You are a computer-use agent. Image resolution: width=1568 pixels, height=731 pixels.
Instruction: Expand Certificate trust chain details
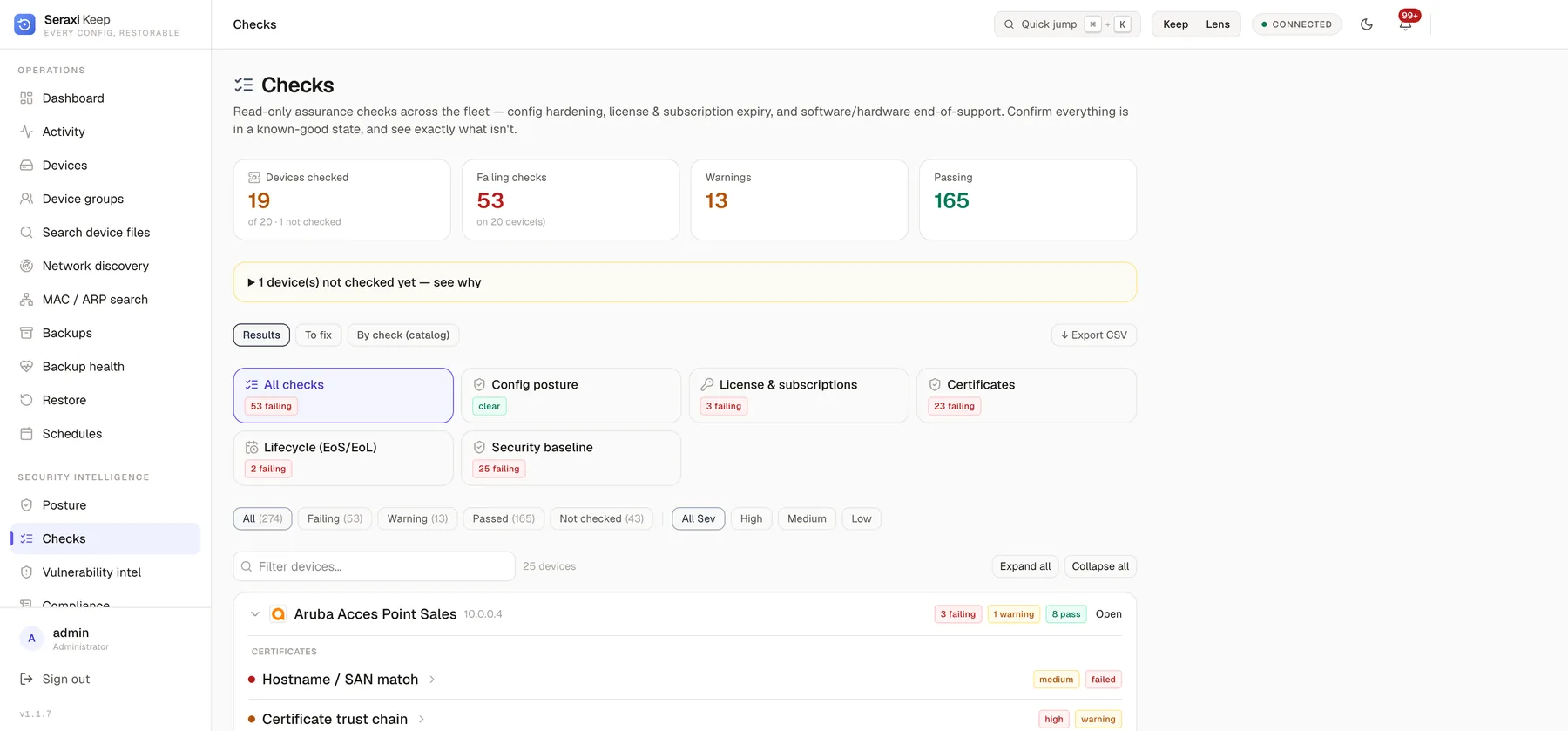tap(421, 719)
